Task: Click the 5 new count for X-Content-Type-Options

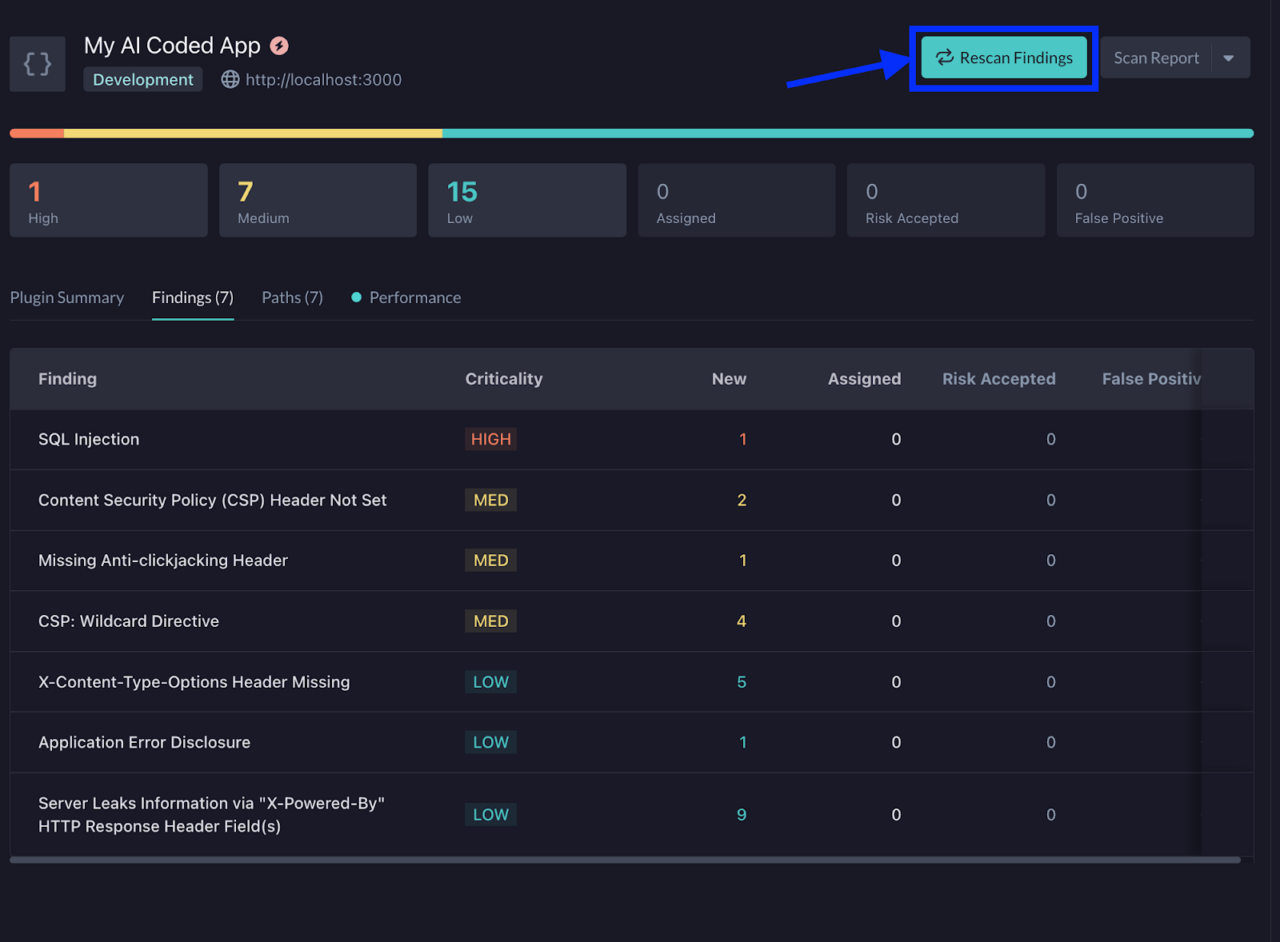Action: (741, 681)
